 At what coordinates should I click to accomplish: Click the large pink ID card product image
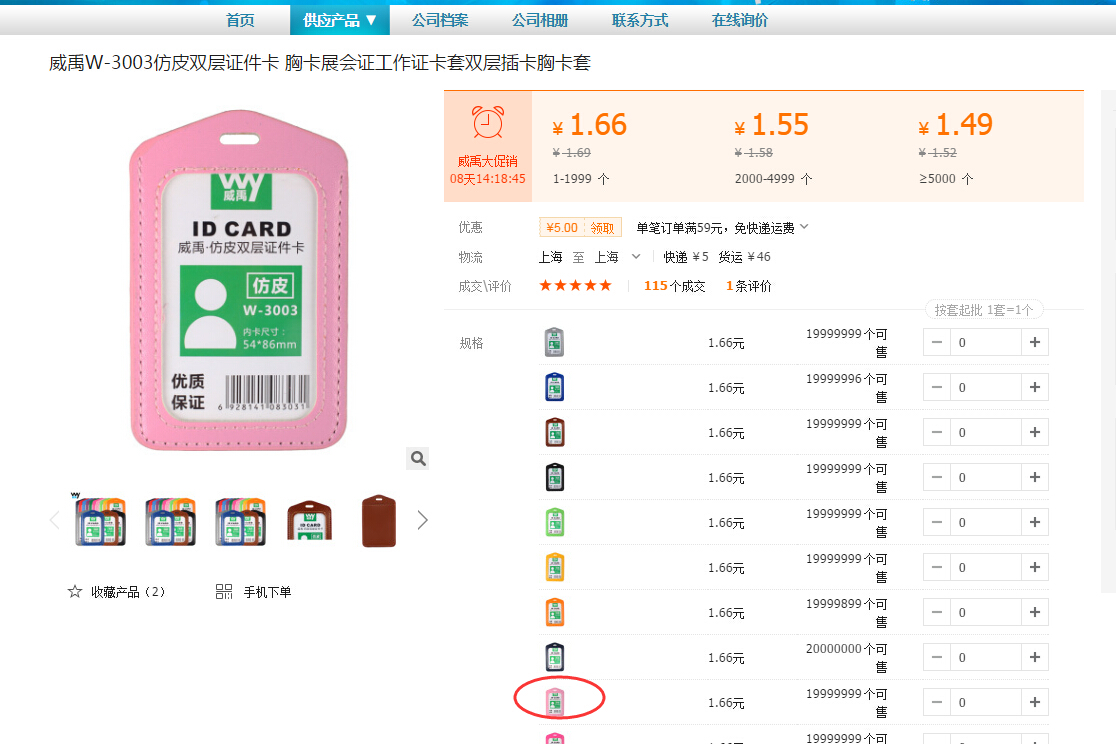pyautogui.click(x=239, y=280)
